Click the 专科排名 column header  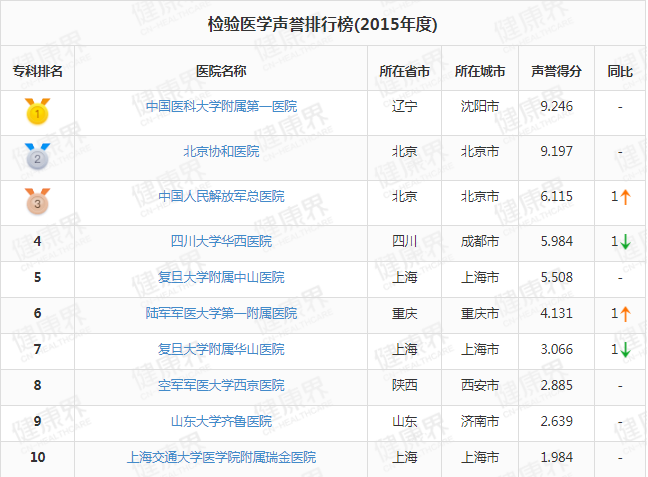(37, 71)
